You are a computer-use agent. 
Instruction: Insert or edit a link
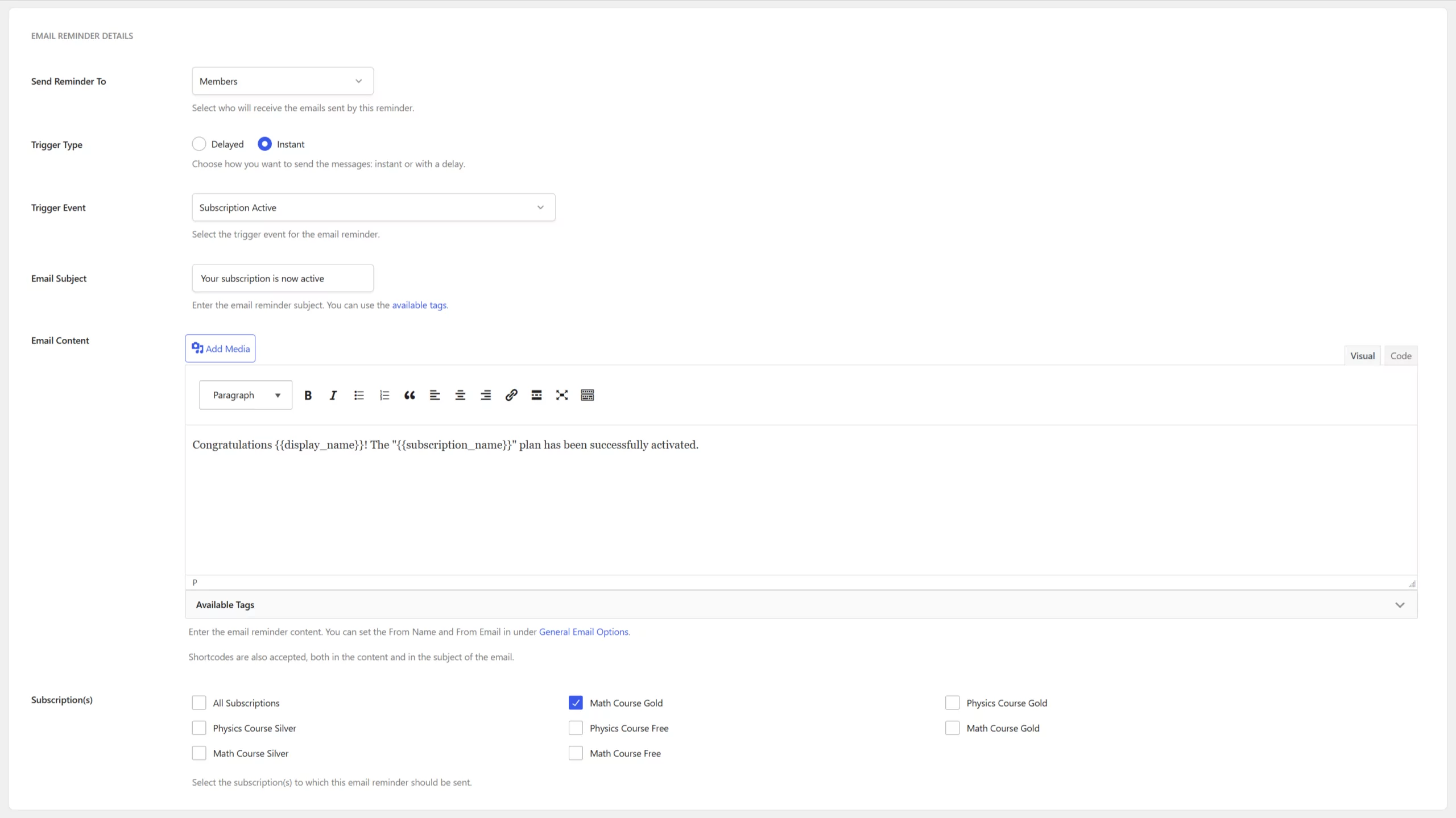coord(511,395)
